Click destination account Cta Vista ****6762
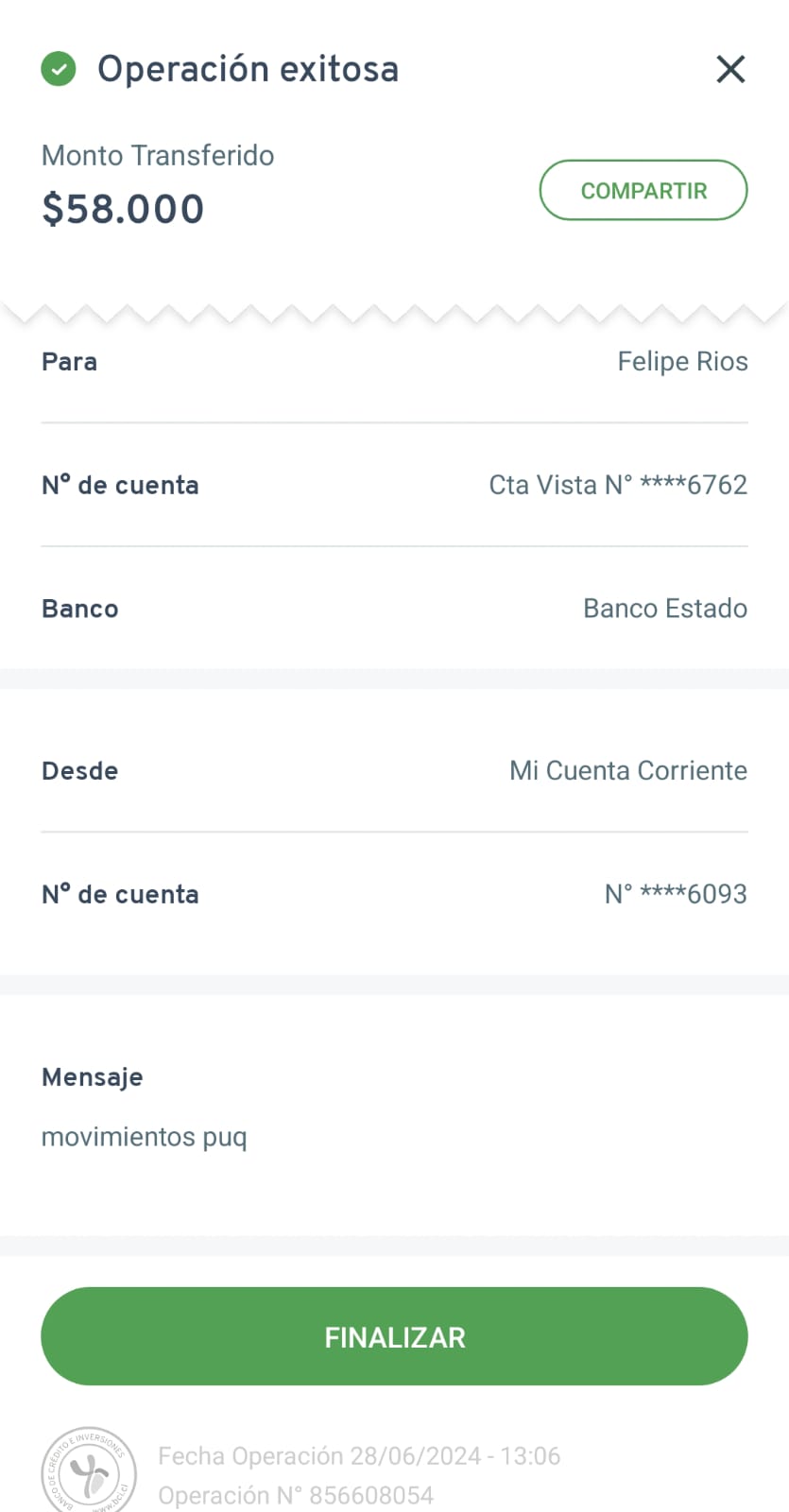 [x=618, y=485]
